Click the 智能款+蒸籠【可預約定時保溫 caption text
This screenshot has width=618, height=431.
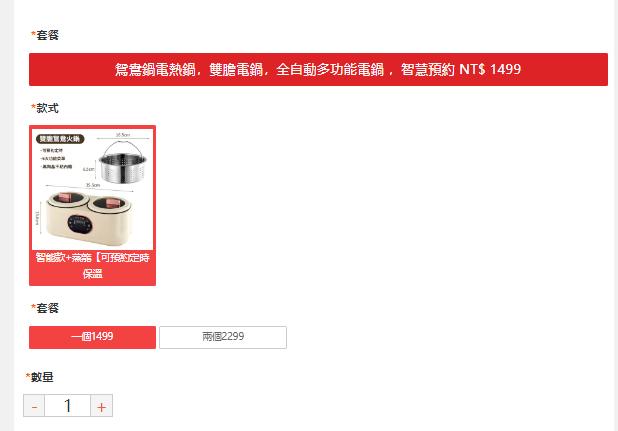click(x=93, y=266)
